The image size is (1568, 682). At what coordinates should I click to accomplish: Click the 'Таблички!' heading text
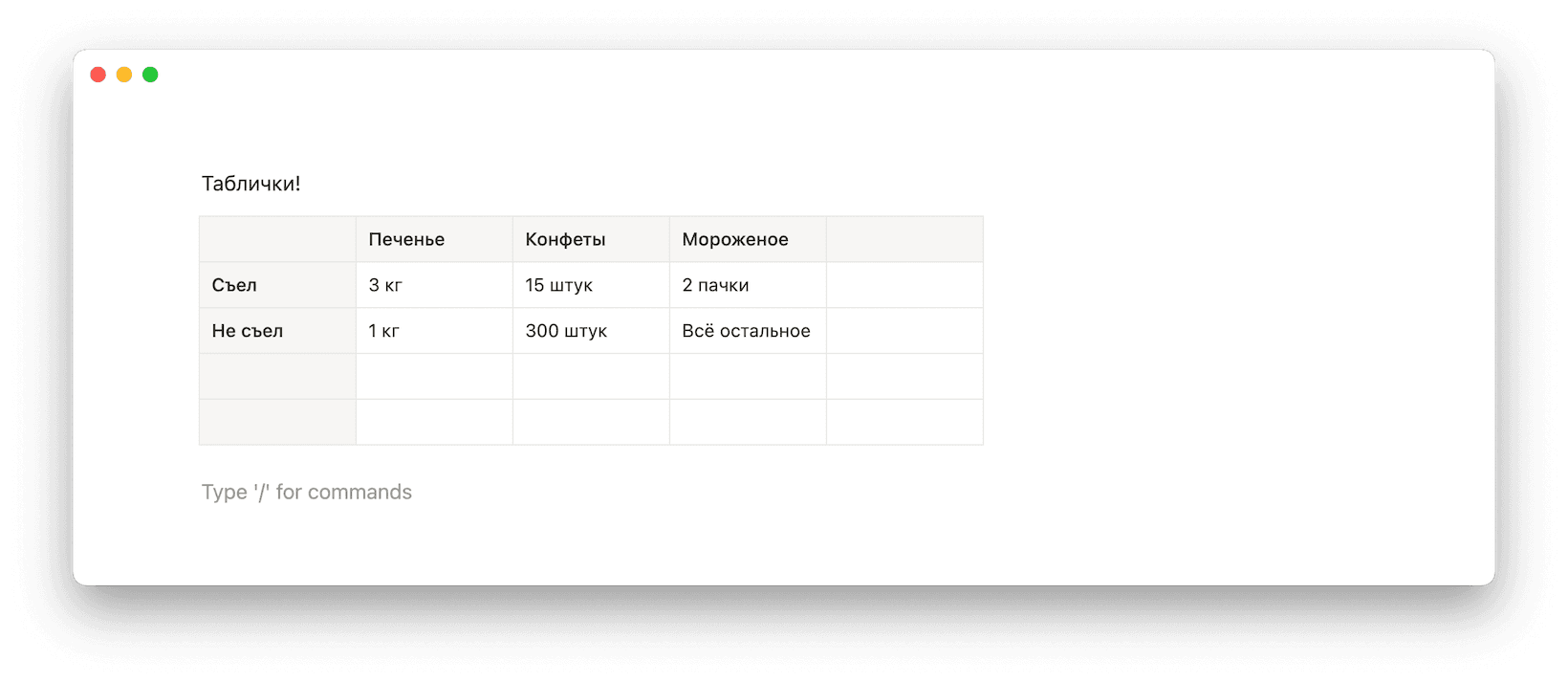[250, 184]
